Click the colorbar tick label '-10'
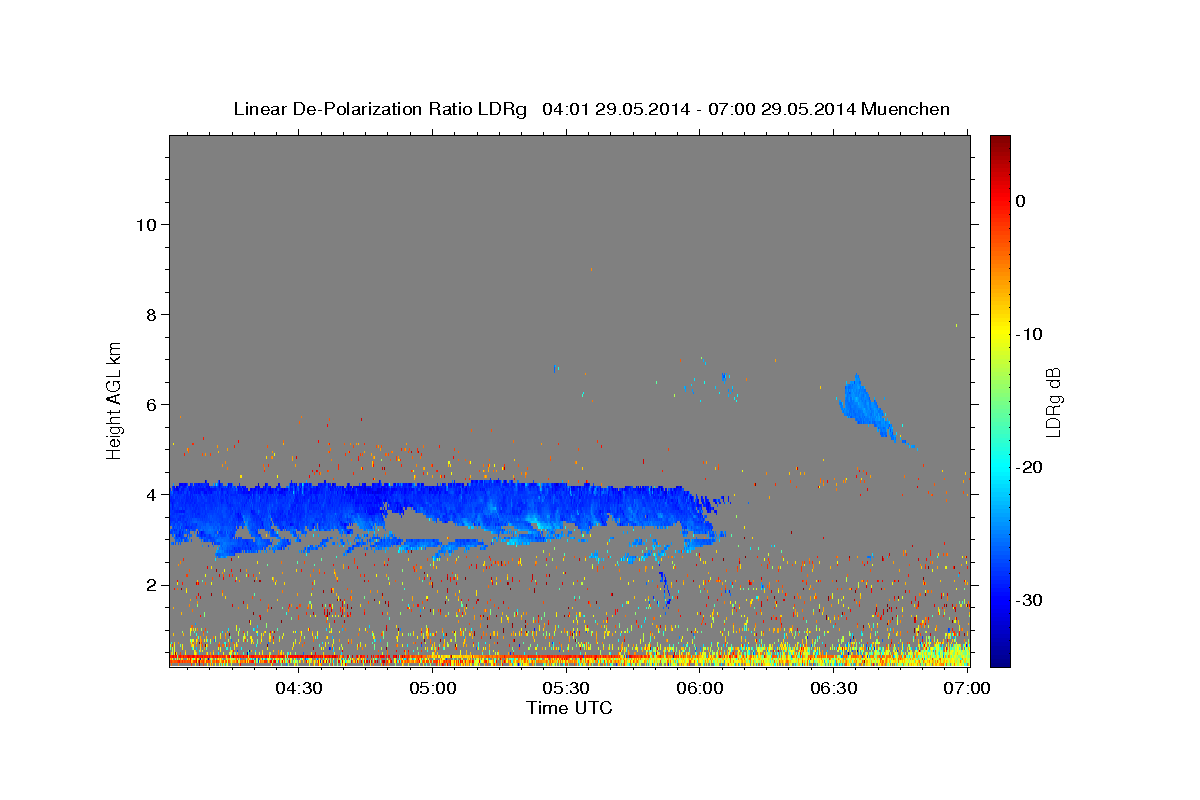The height and width of the screenshot is (800, 1200). (x=1029, y=334)
